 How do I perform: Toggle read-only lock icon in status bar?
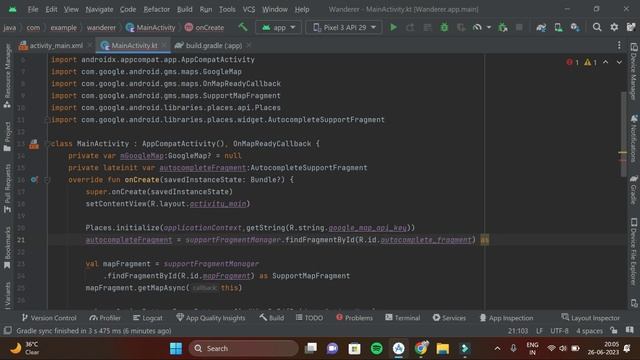[x=613, y=330]
